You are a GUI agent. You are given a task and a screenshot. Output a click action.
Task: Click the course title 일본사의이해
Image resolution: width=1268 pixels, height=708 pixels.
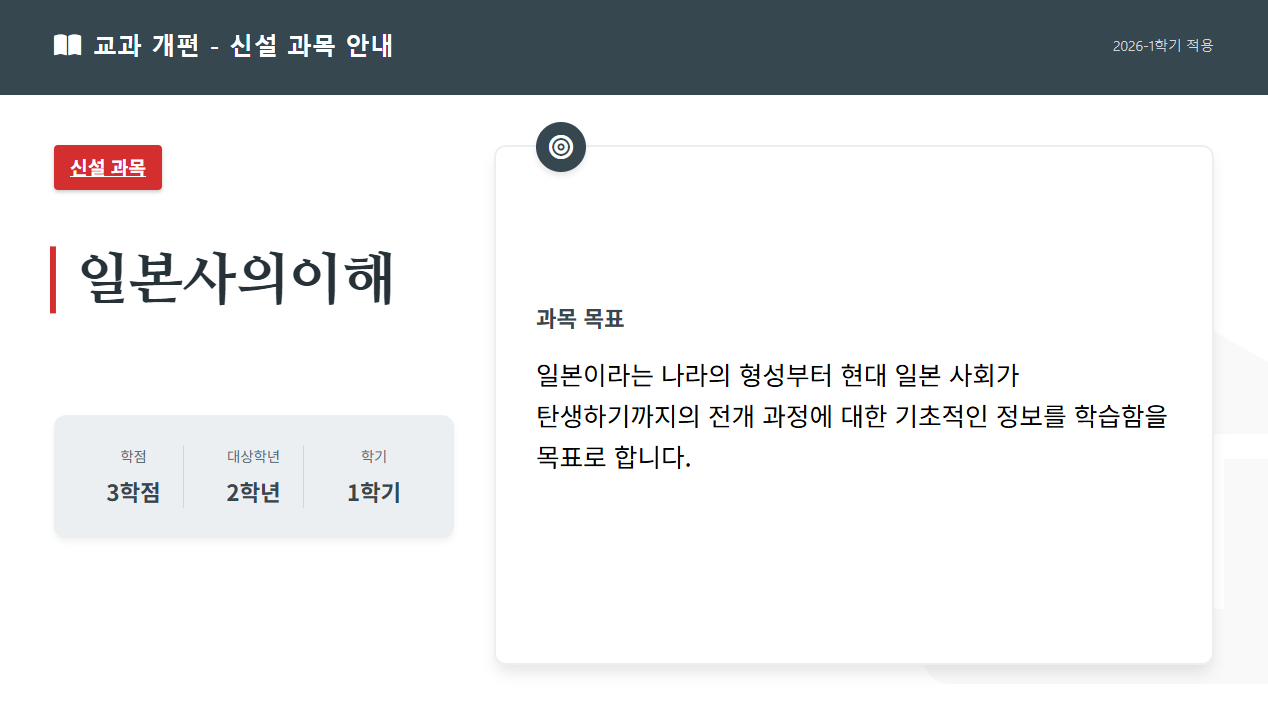point(237,280)
